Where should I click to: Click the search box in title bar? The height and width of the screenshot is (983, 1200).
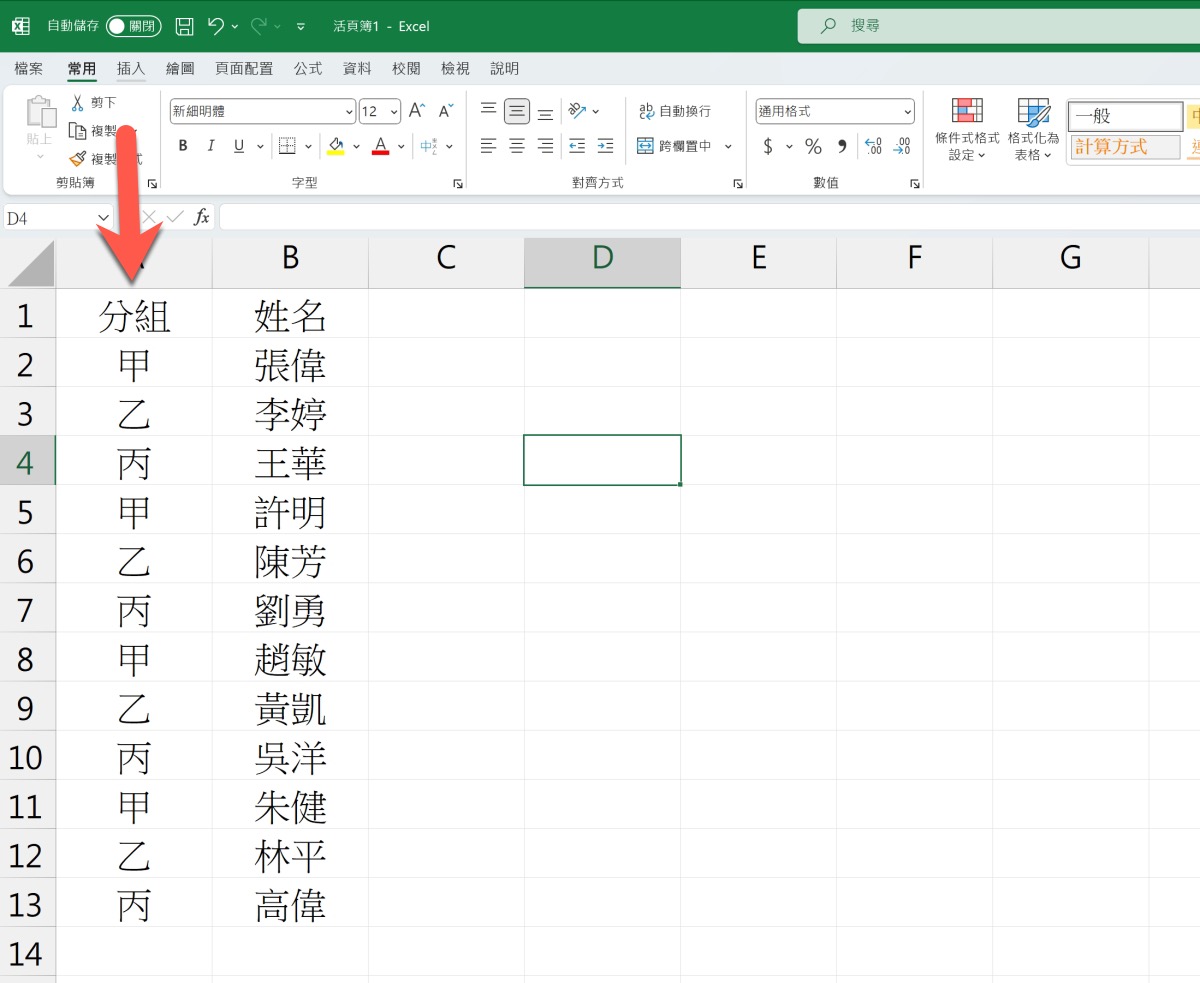(x=1000, y=26)
